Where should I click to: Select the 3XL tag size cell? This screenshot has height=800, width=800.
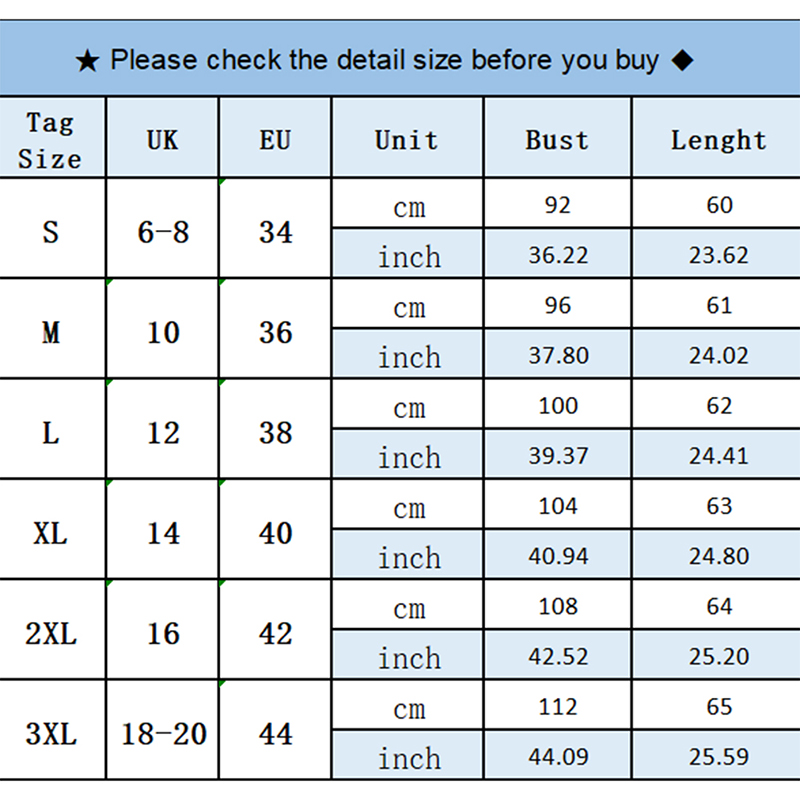pyautogui.click(x=51, y=734)
